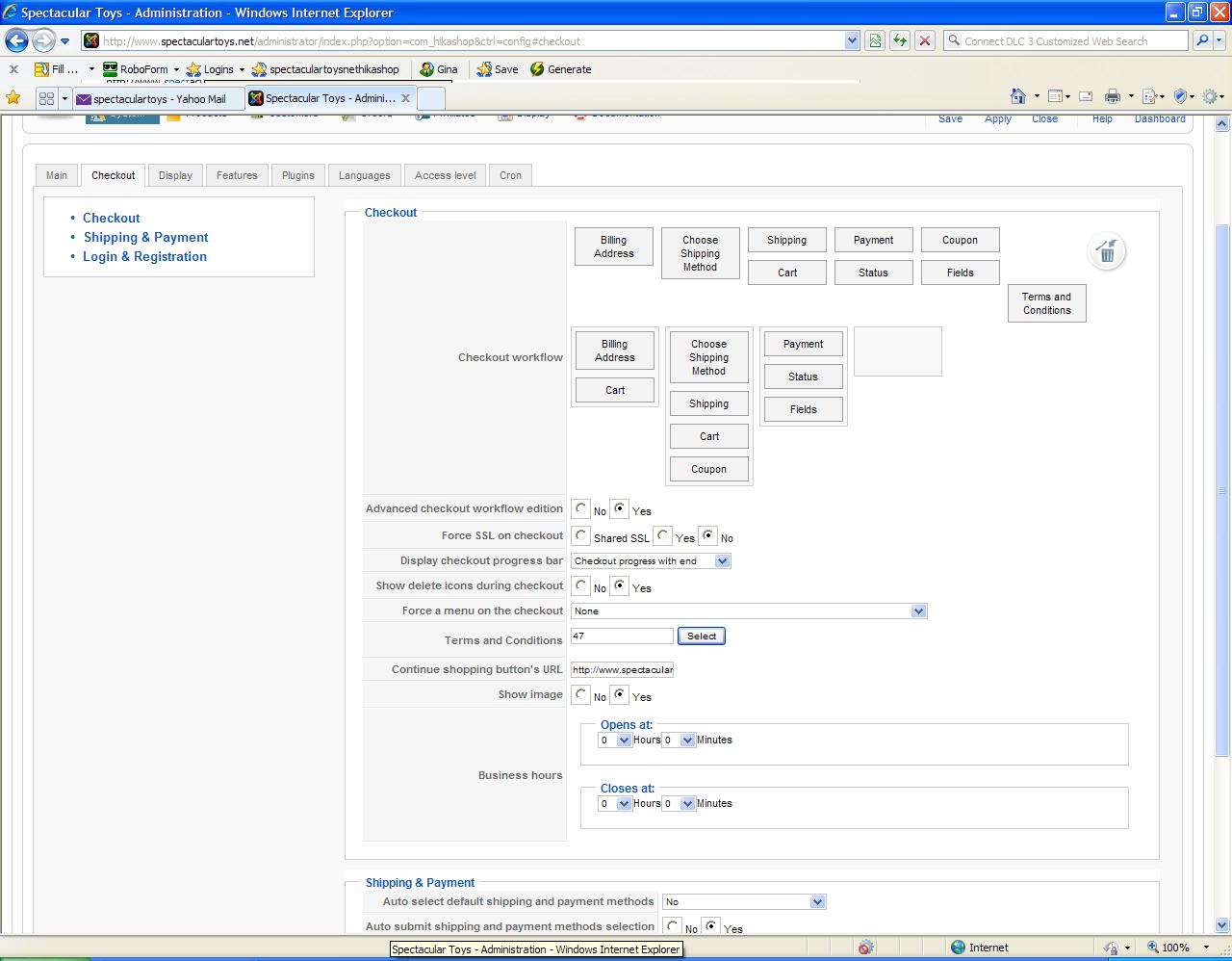Open the Closes at Hours dropdown
The height and width of the screenshot is (961, 1232).
tap(615, 803)
